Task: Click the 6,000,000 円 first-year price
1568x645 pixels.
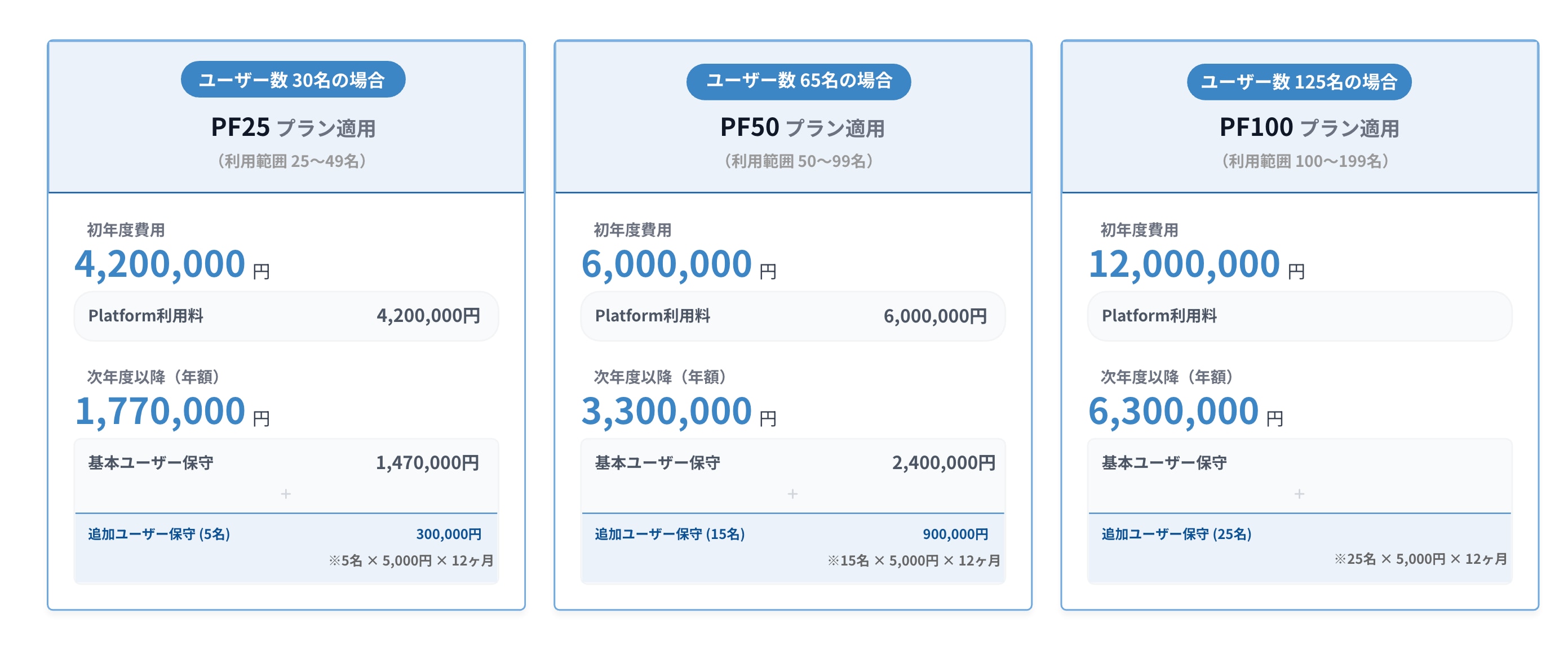Action: (x=678, y=264)
